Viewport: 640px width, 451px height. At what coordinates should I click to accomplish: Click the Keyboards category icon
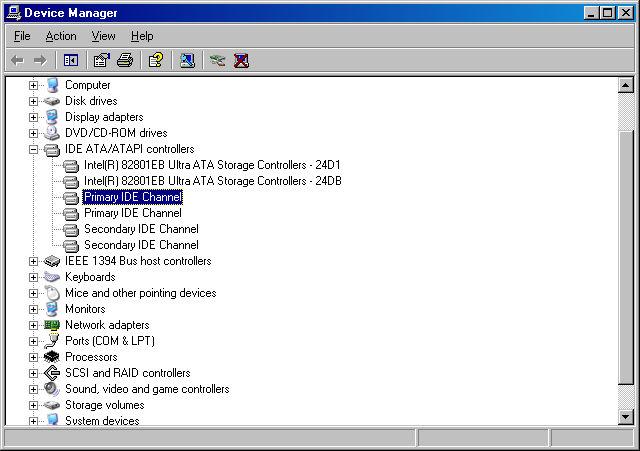click(52, 277)
